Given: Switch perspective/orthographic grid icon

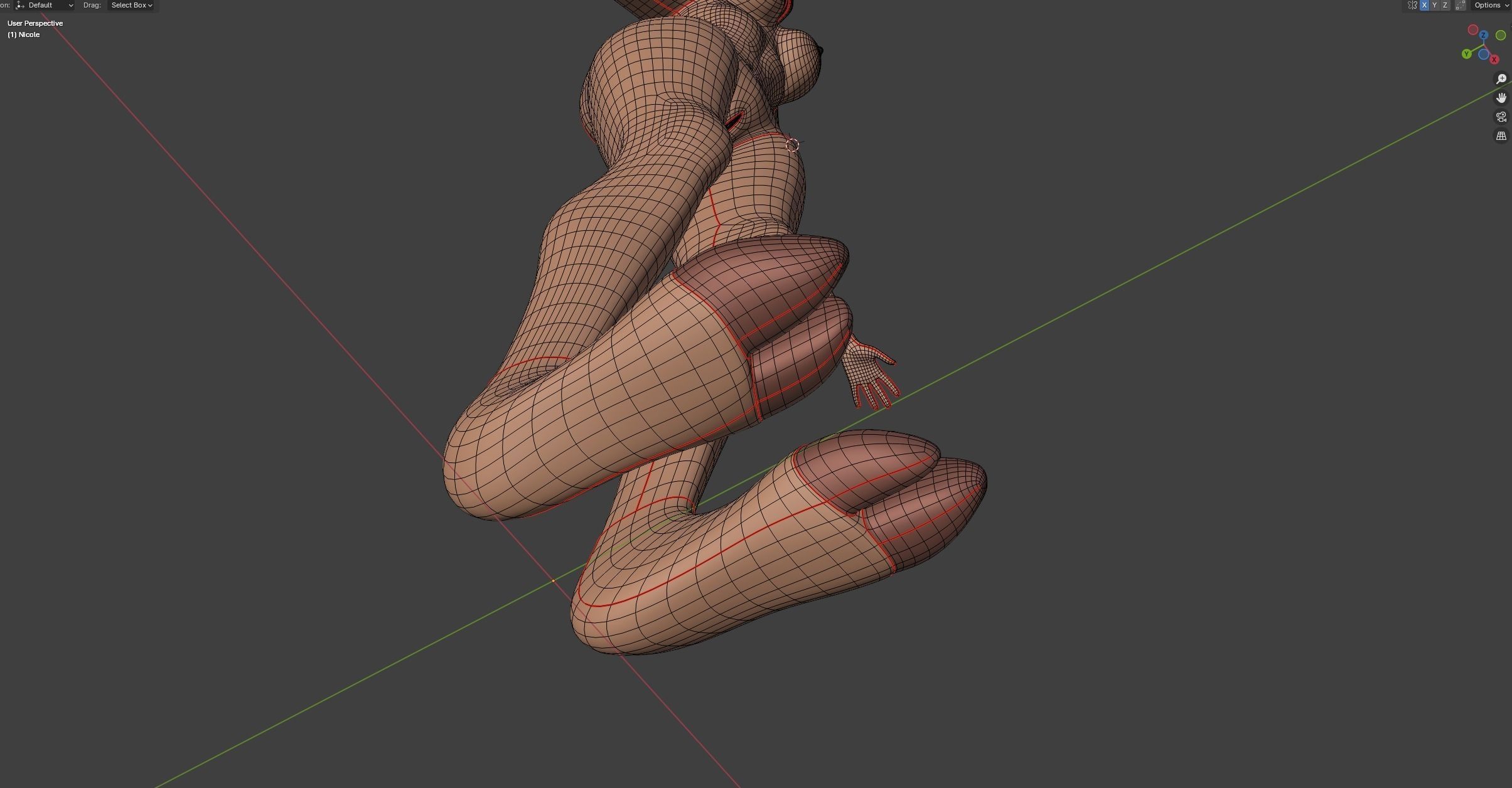Looking at the screenshot, I should click(1501, 136).
